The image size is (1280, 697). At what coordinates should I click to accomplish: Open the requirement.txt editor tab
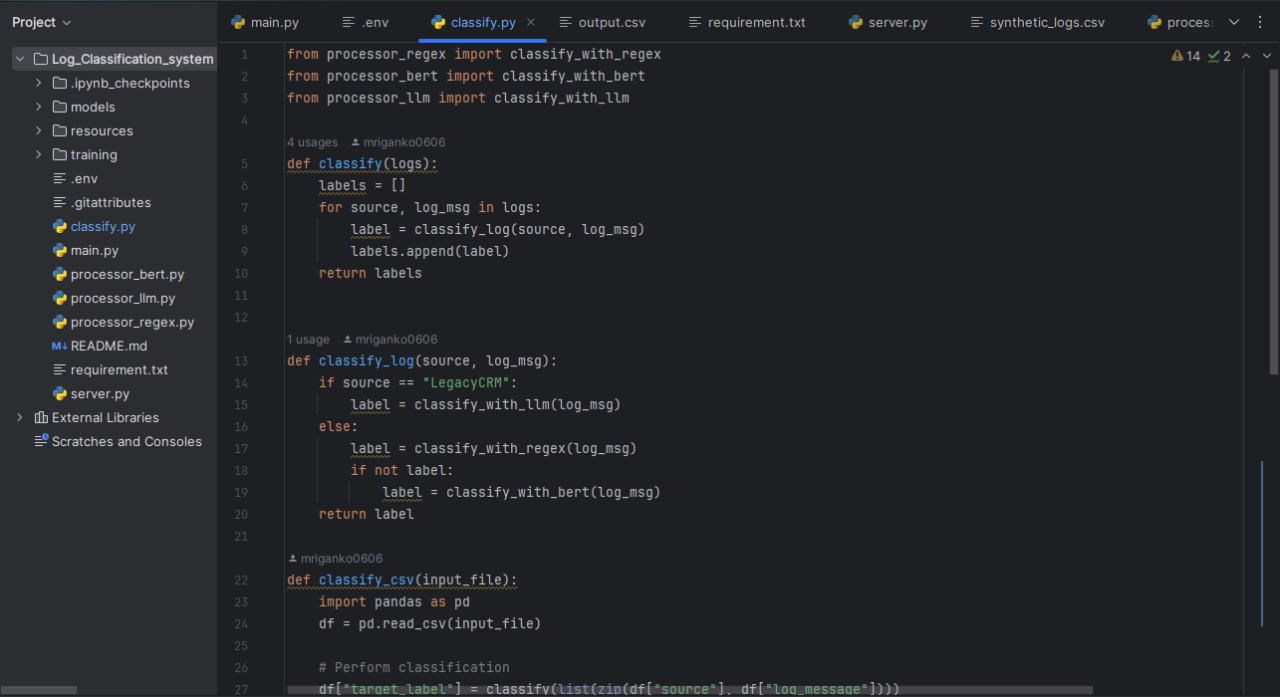(x=747, y=22)
